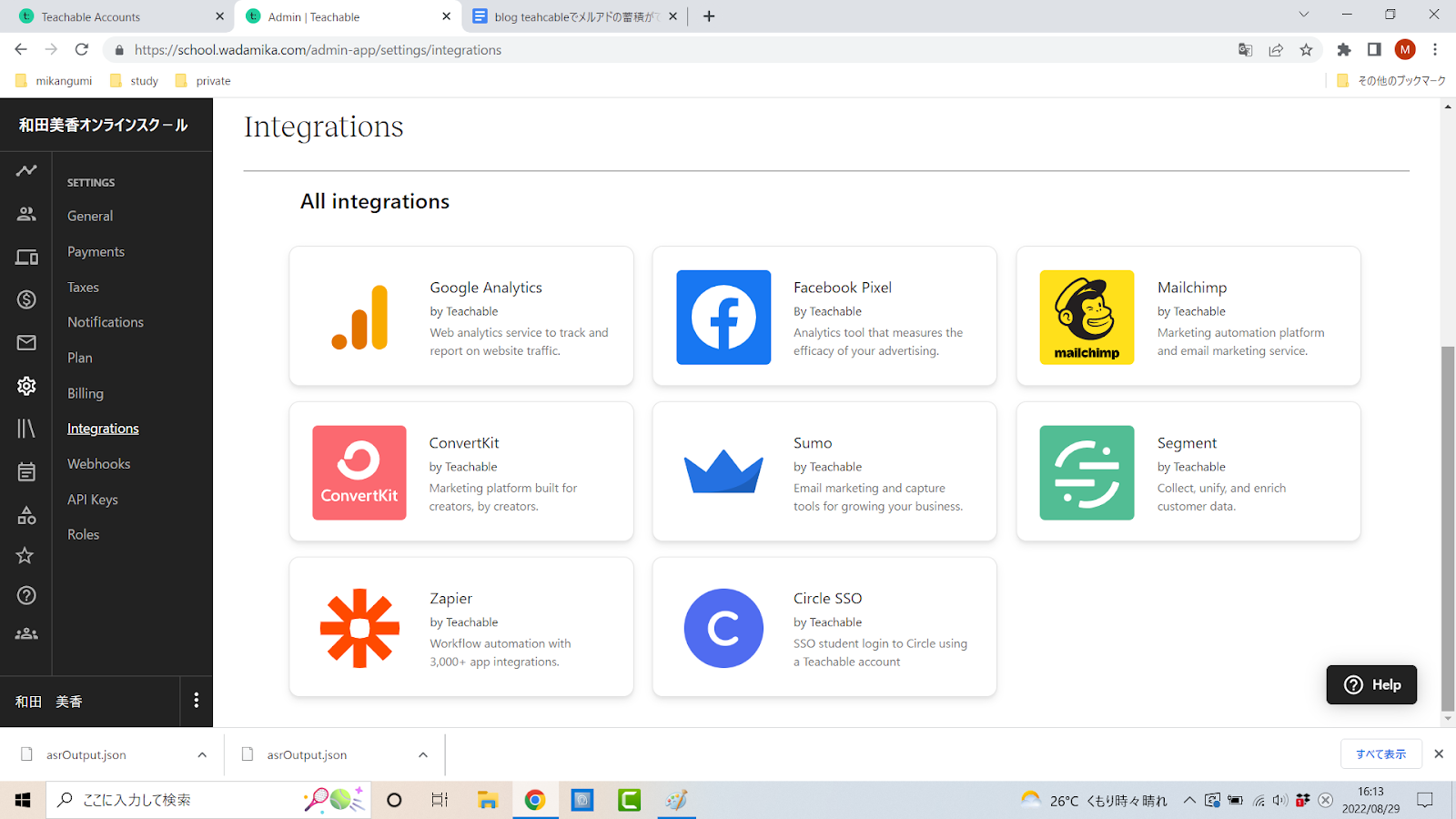
Task: Click the Circle SSO logo
Action: (723, 629)
